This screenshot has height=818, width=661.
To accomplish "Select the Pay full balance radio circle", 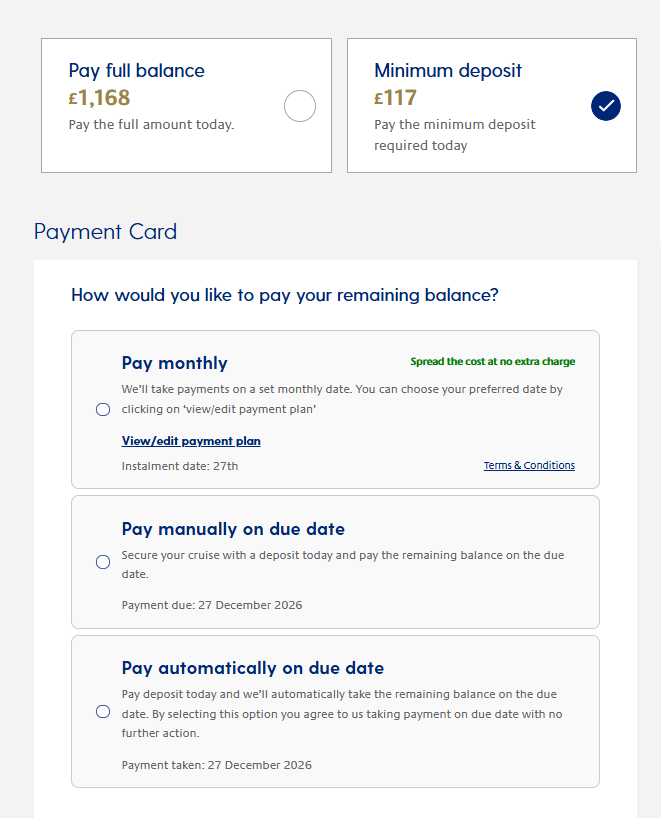I will point(300,106).
